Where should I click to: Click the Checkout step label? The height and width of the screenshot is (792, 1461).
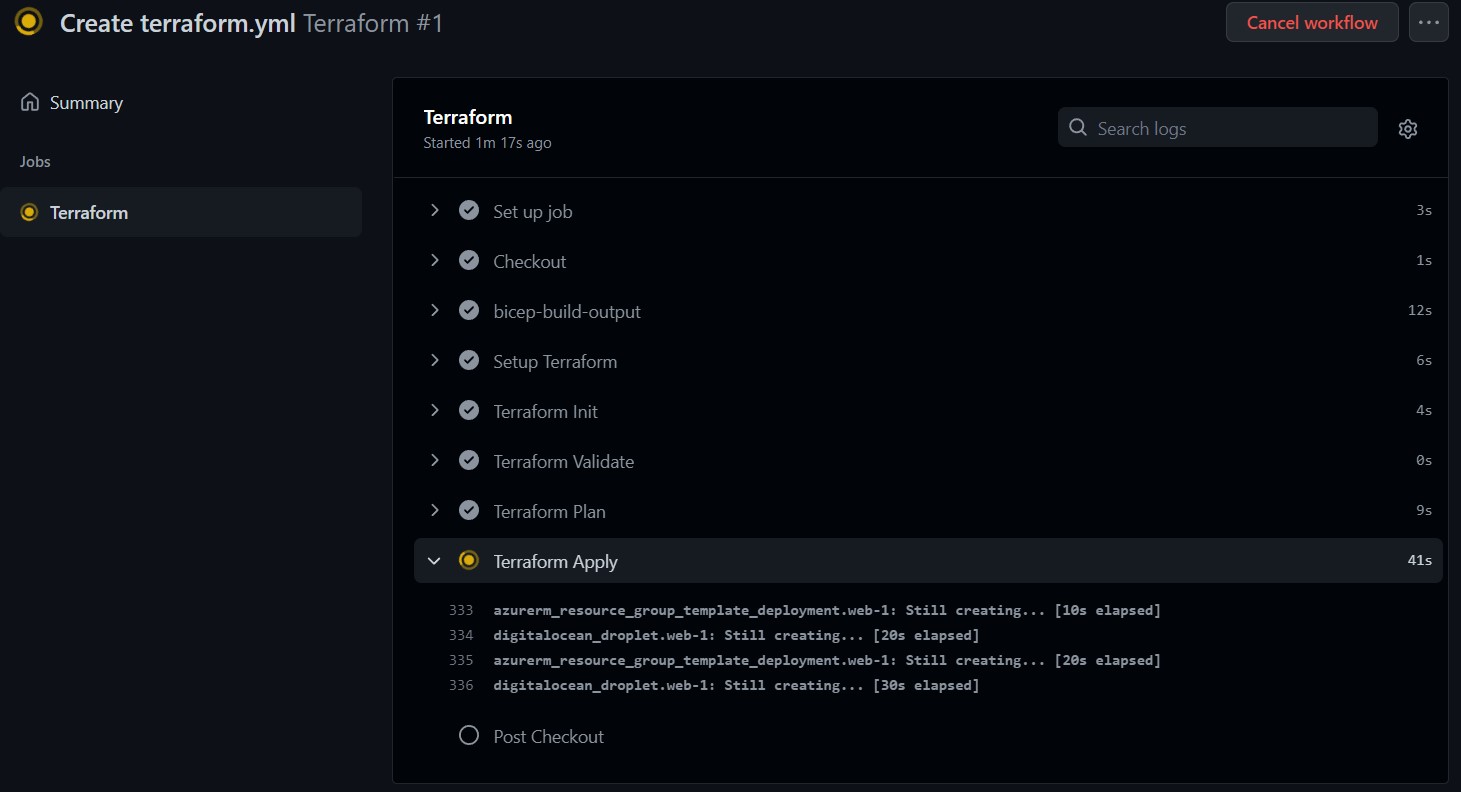click(530, 262)
